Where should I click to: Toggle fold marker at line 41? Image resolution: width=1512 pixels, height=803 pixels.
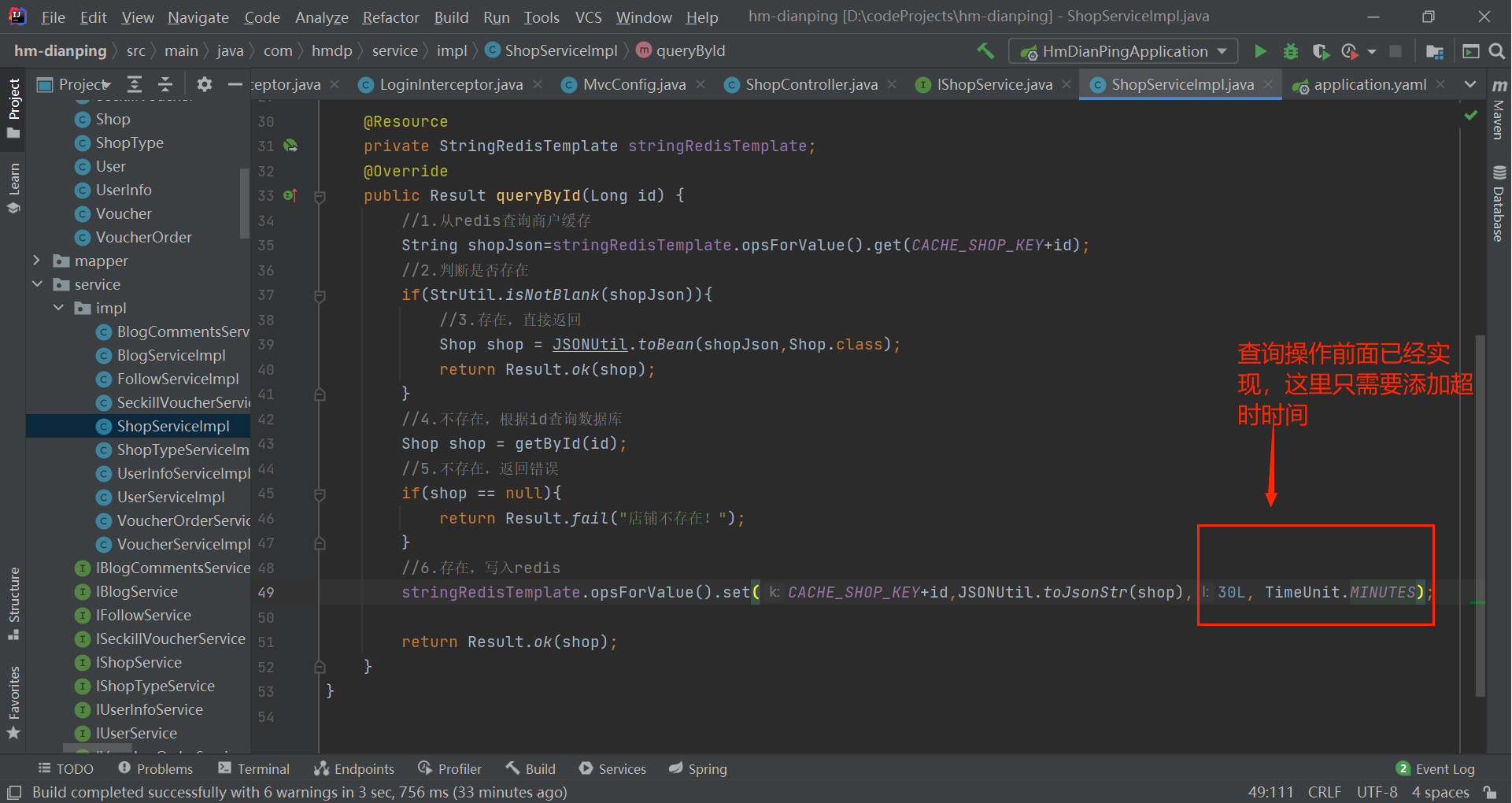[x=320, y=394]
